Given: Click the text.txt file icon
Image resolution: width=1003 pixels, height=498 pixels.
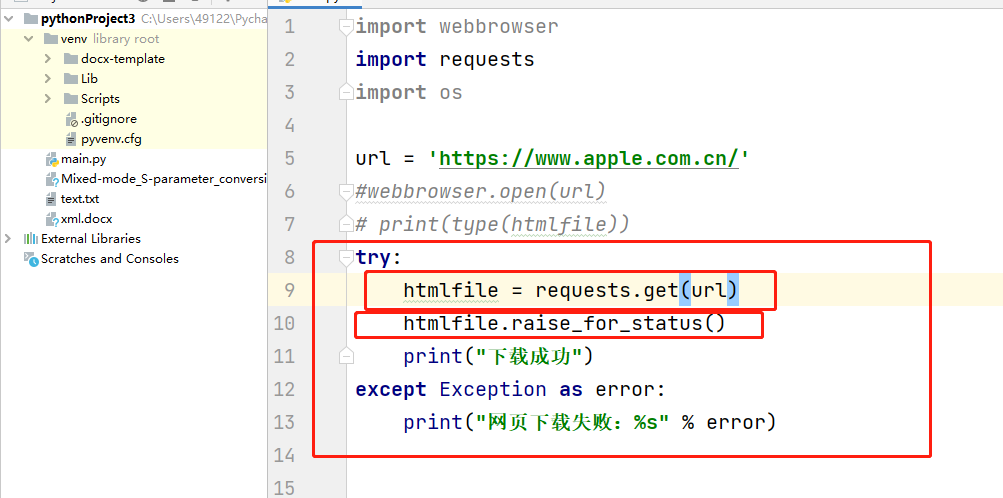Looking at the screenshot, I should [51, 199].
